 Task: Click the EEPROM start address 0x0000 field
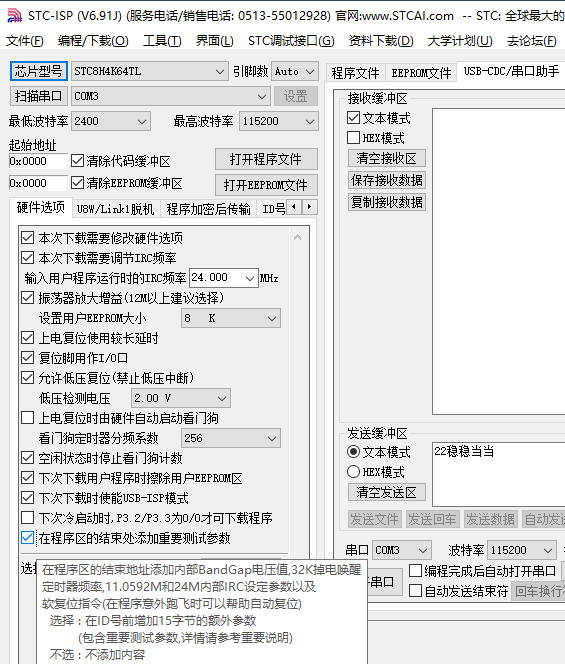click(x=38, y=183)
